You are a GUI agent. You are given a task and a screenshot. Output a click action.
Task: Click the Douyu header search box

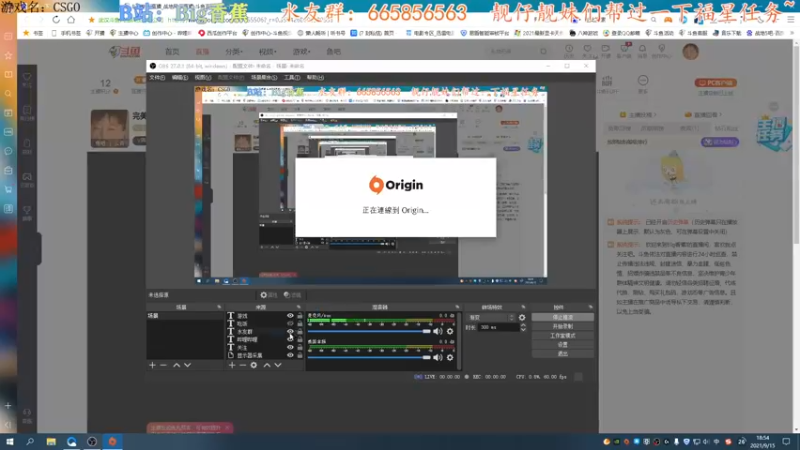517,52
